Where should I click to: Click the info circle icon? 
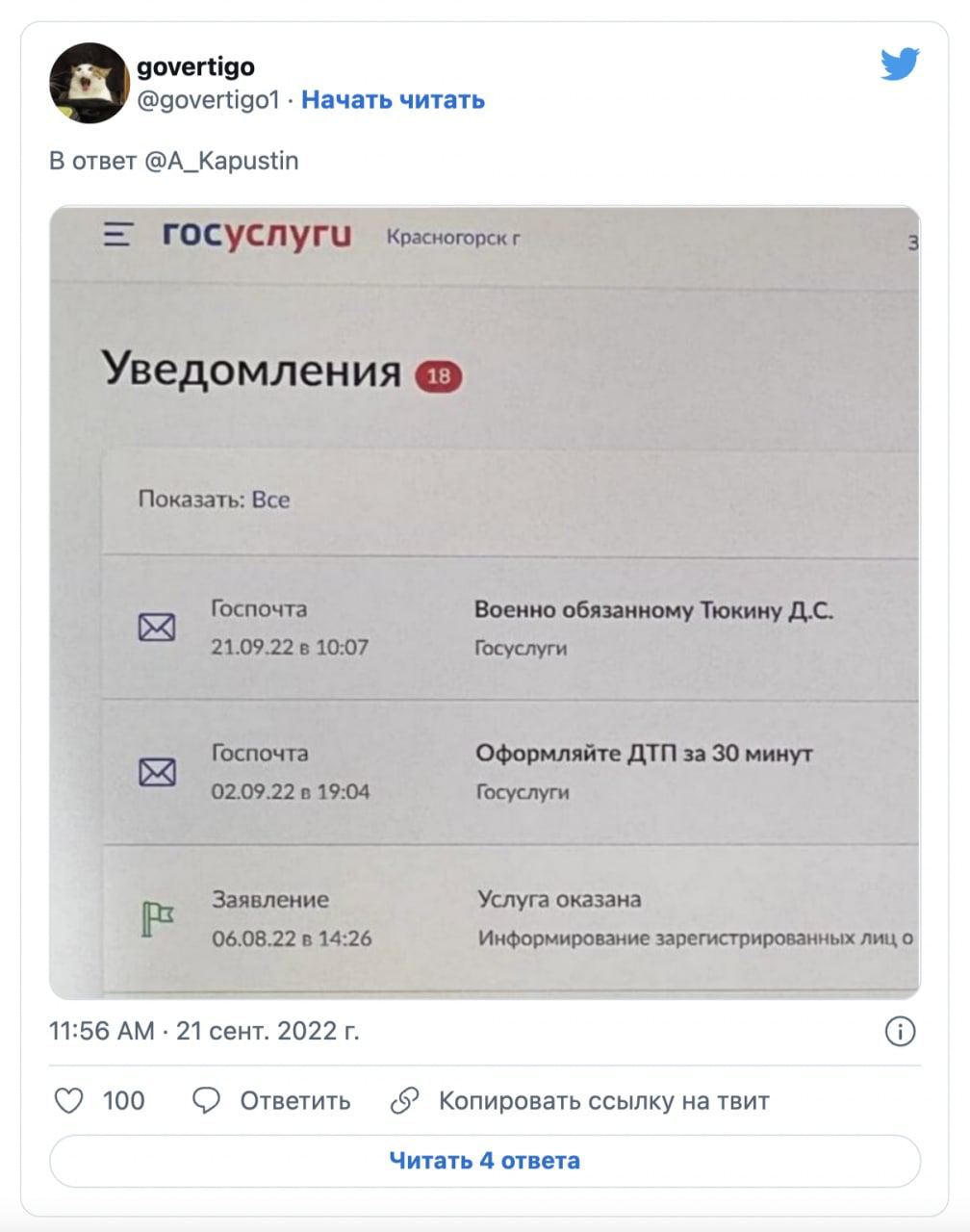click(x=899, y=1032)
